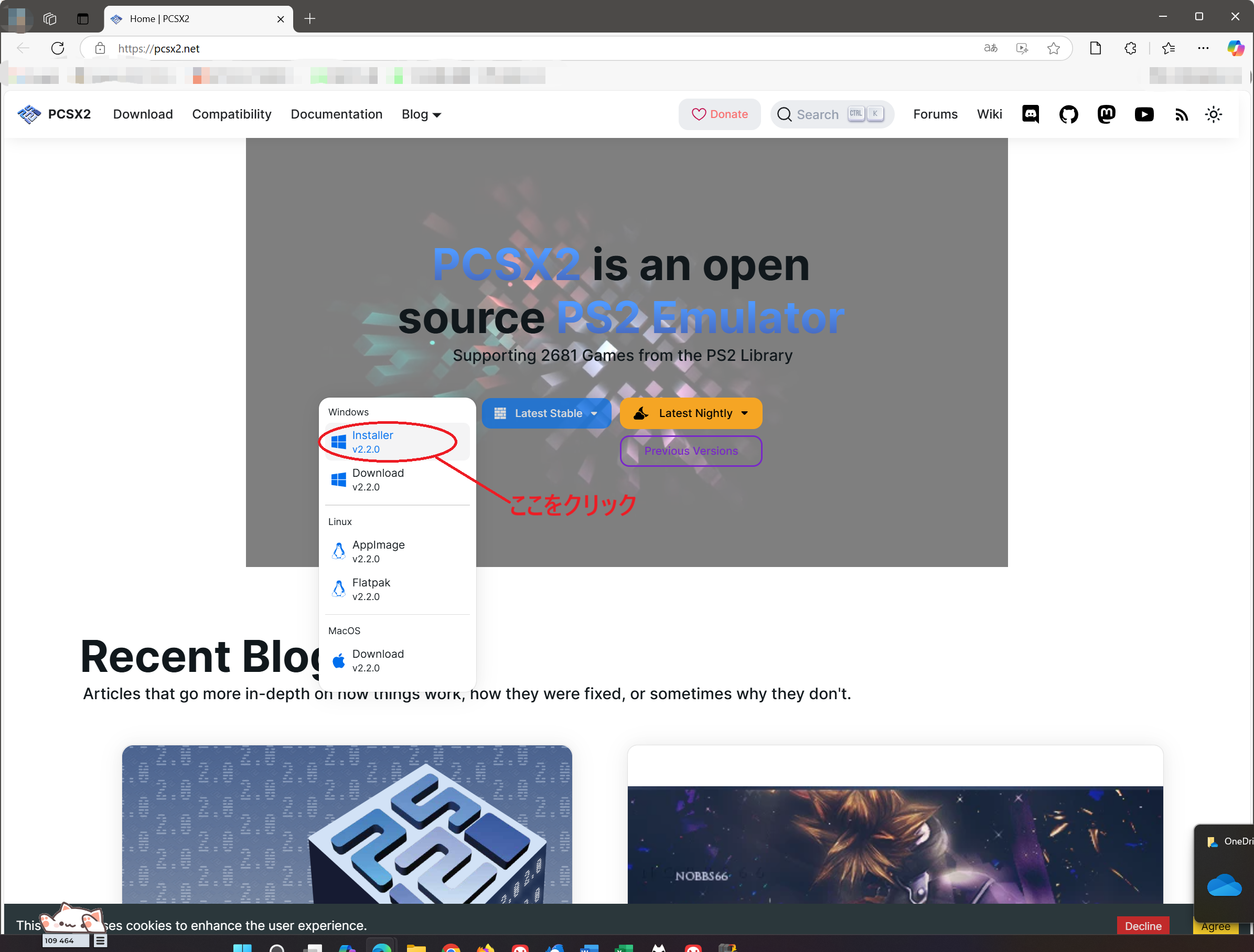Open browser settings and more menu
Image resolution: width=1254 pixels, height=952 pixels.
click(1203, 49)
